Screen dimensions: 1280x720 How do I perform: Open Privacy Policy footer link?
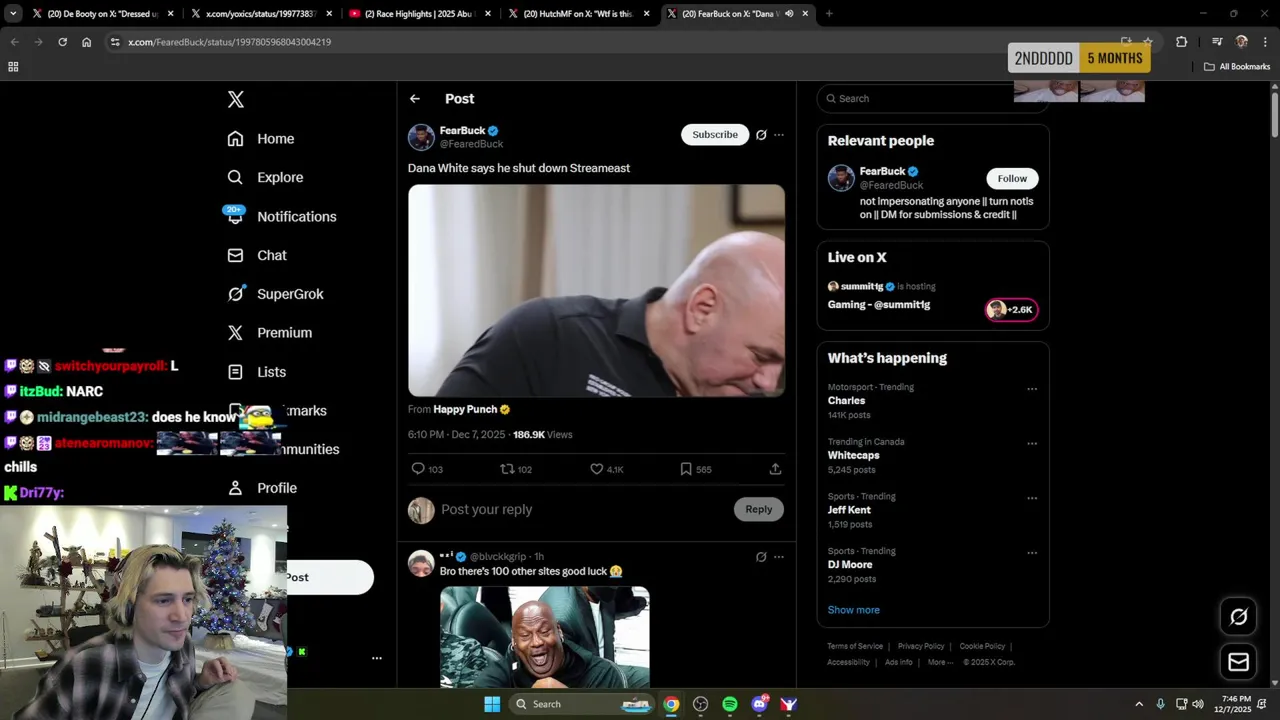pyautogui.click(x=921, y=646)
